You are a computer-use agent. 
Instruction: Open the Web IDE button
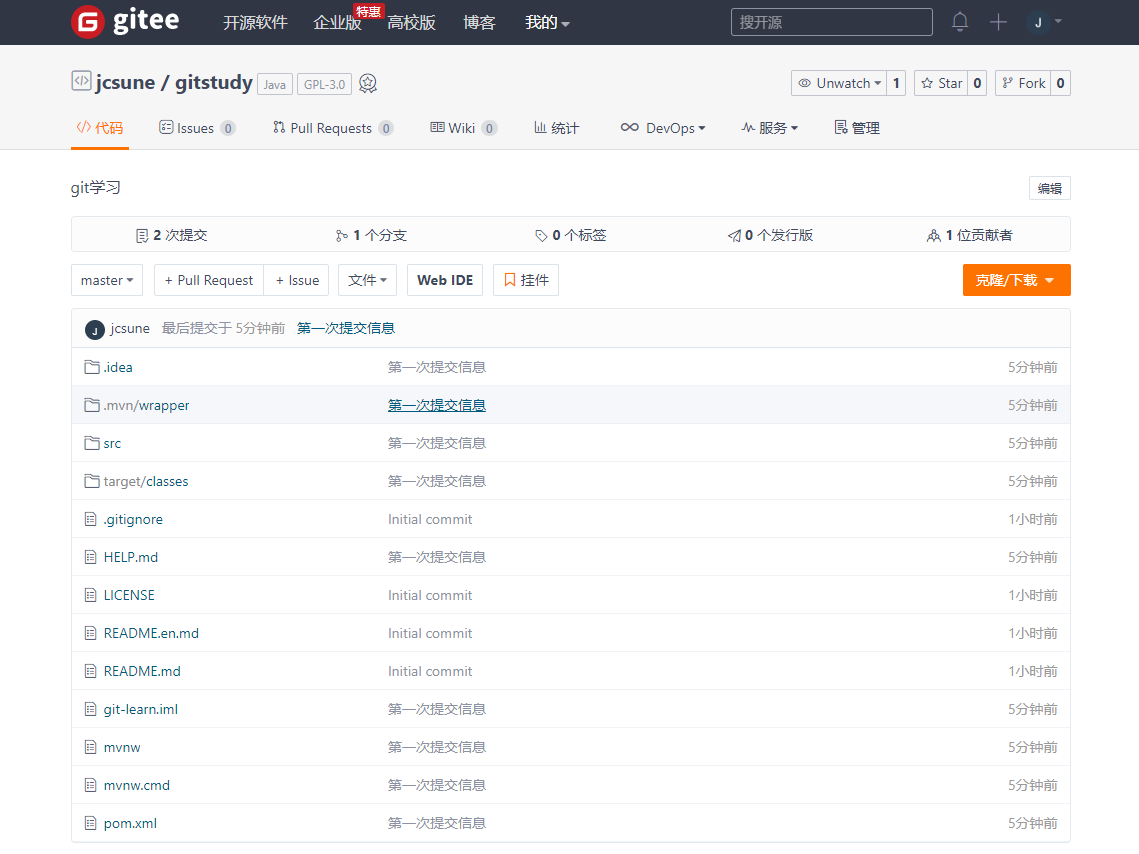[445, 280]
